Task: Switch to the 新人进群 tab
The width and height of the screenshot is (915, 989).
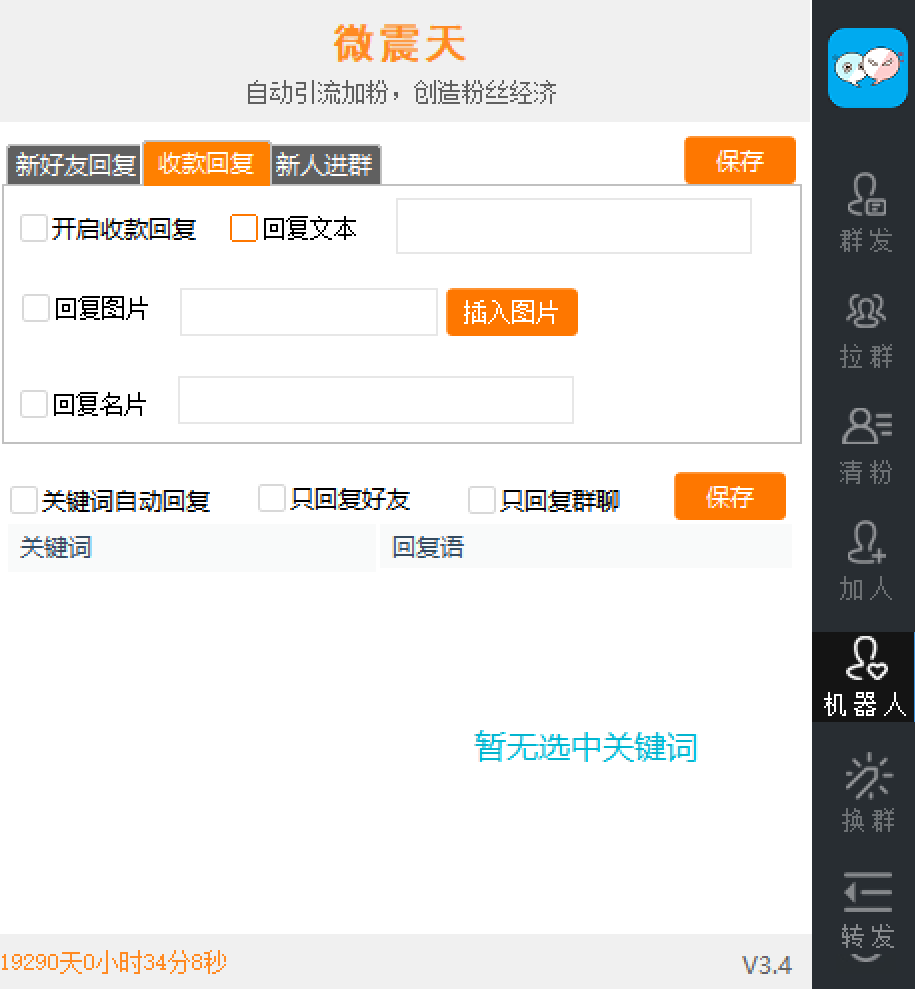Action: (x=326, y=165)
